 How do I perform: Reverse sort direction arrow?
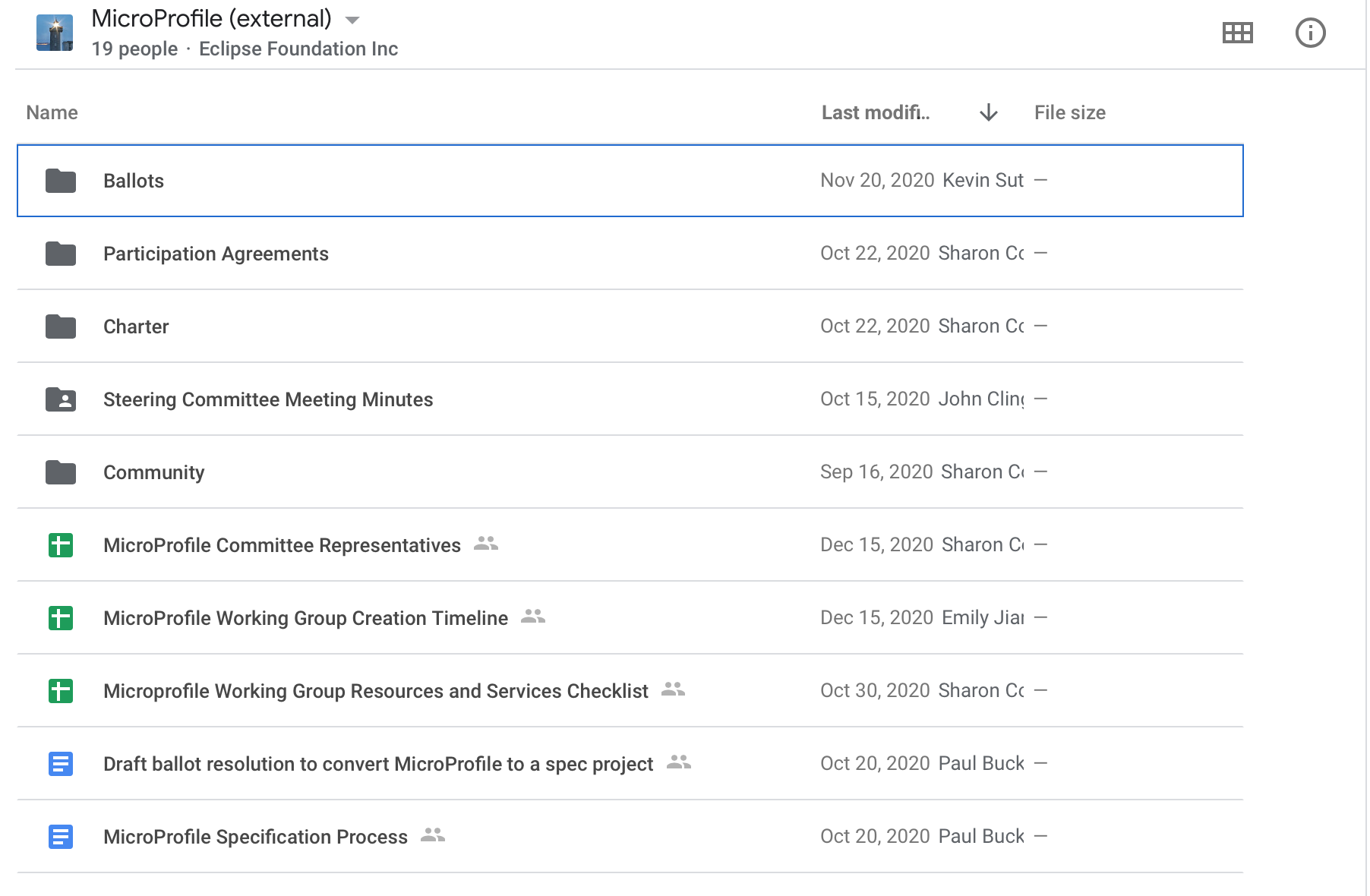click(988, 112)
